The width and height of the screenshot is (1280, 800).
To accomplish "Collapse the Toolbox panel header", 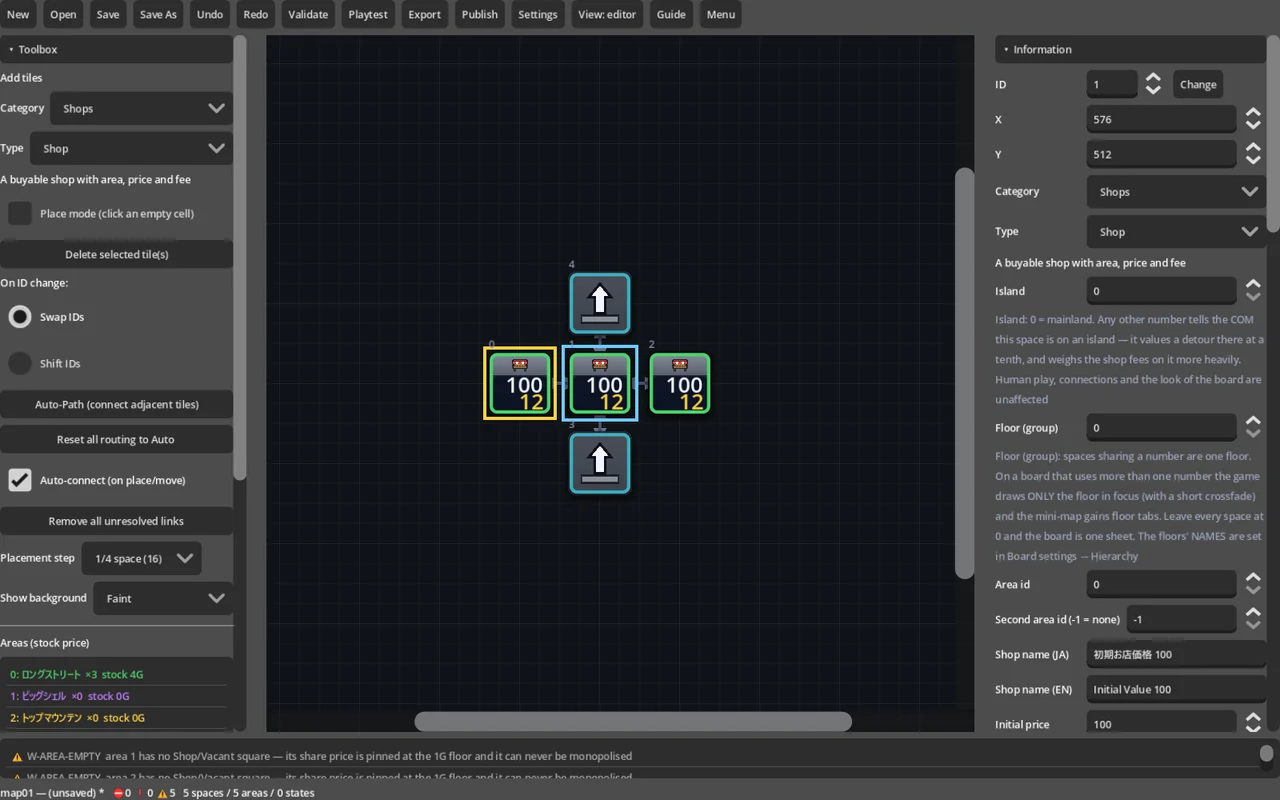I will (x=116, y=49).
